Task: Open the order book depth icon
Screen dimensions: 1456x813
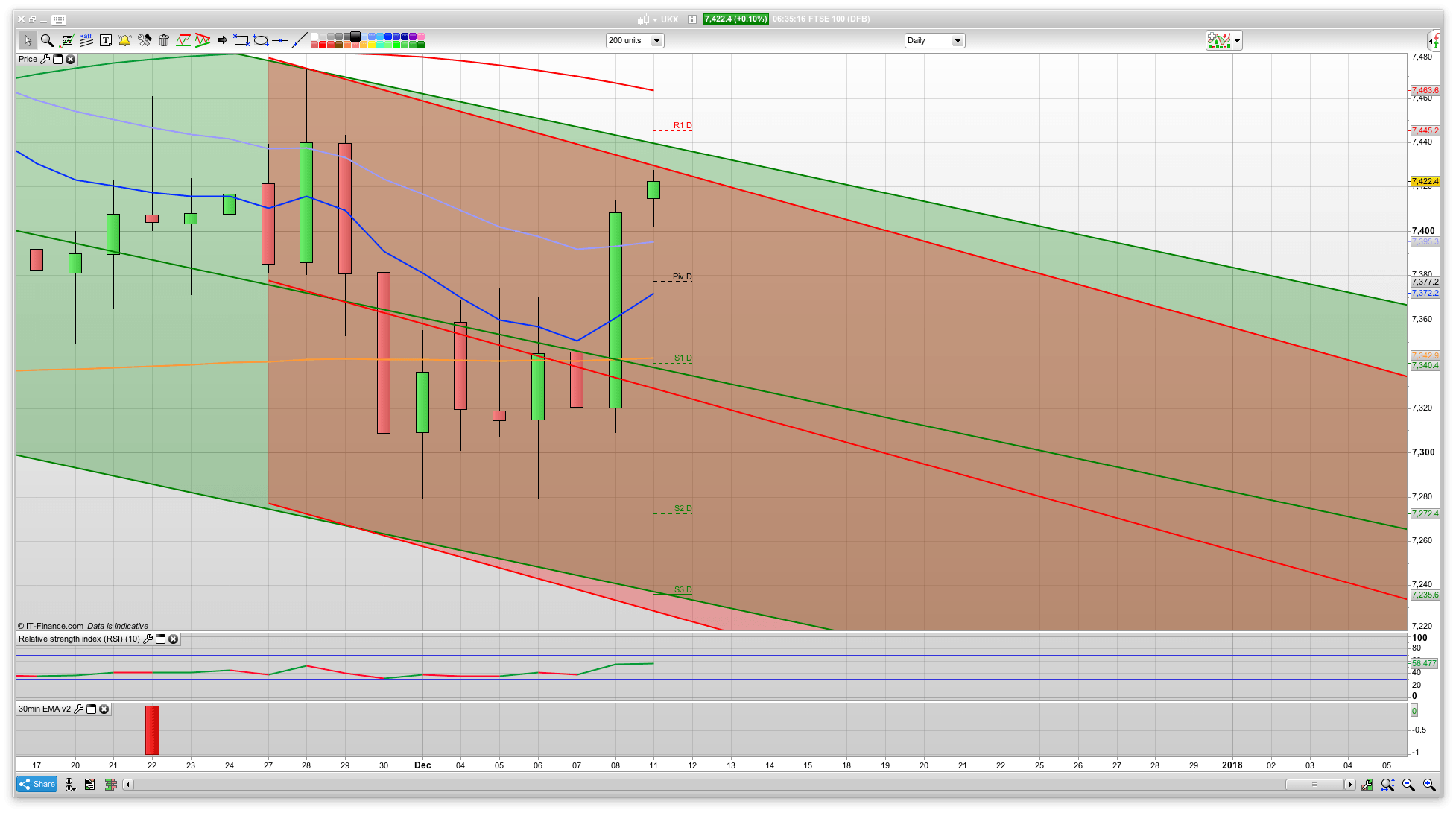Action: tap(110, 785)
